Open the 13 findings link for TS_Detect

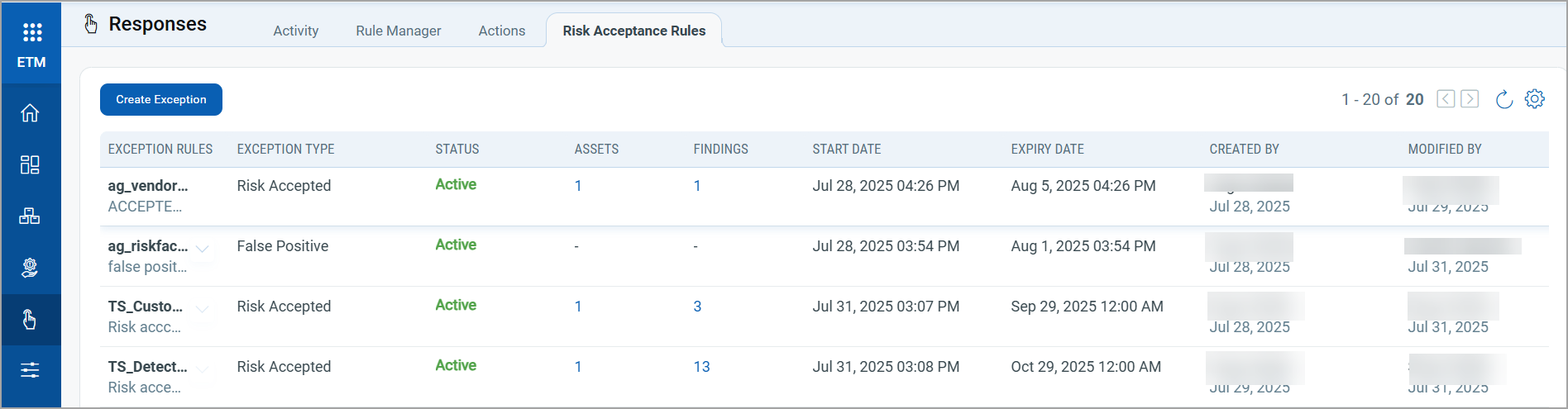pyautogui.click(x=701, y=367)
